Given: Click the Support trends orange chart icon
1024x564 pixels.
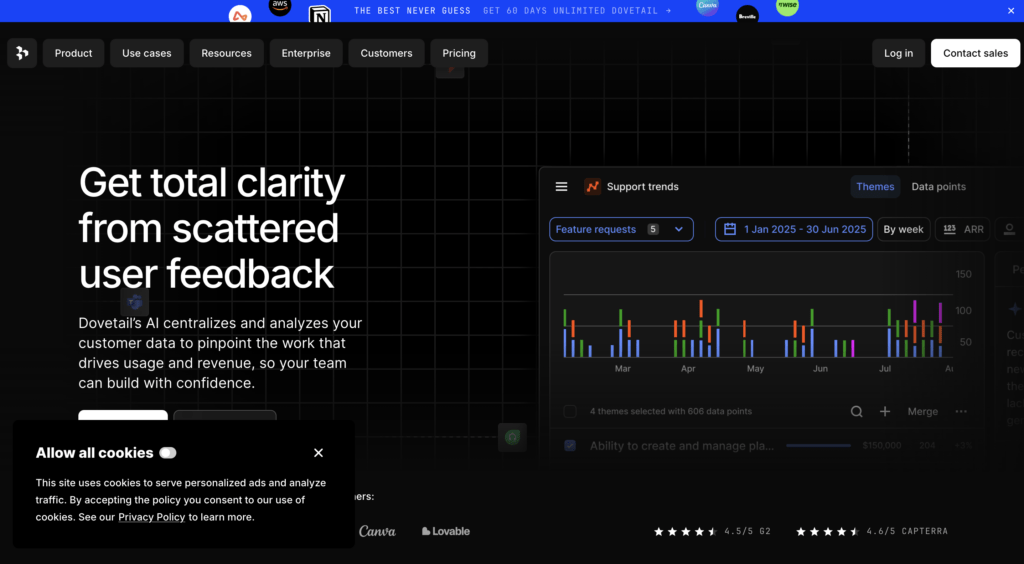Looking at the screenshot, I should click(x=593, y=187).
